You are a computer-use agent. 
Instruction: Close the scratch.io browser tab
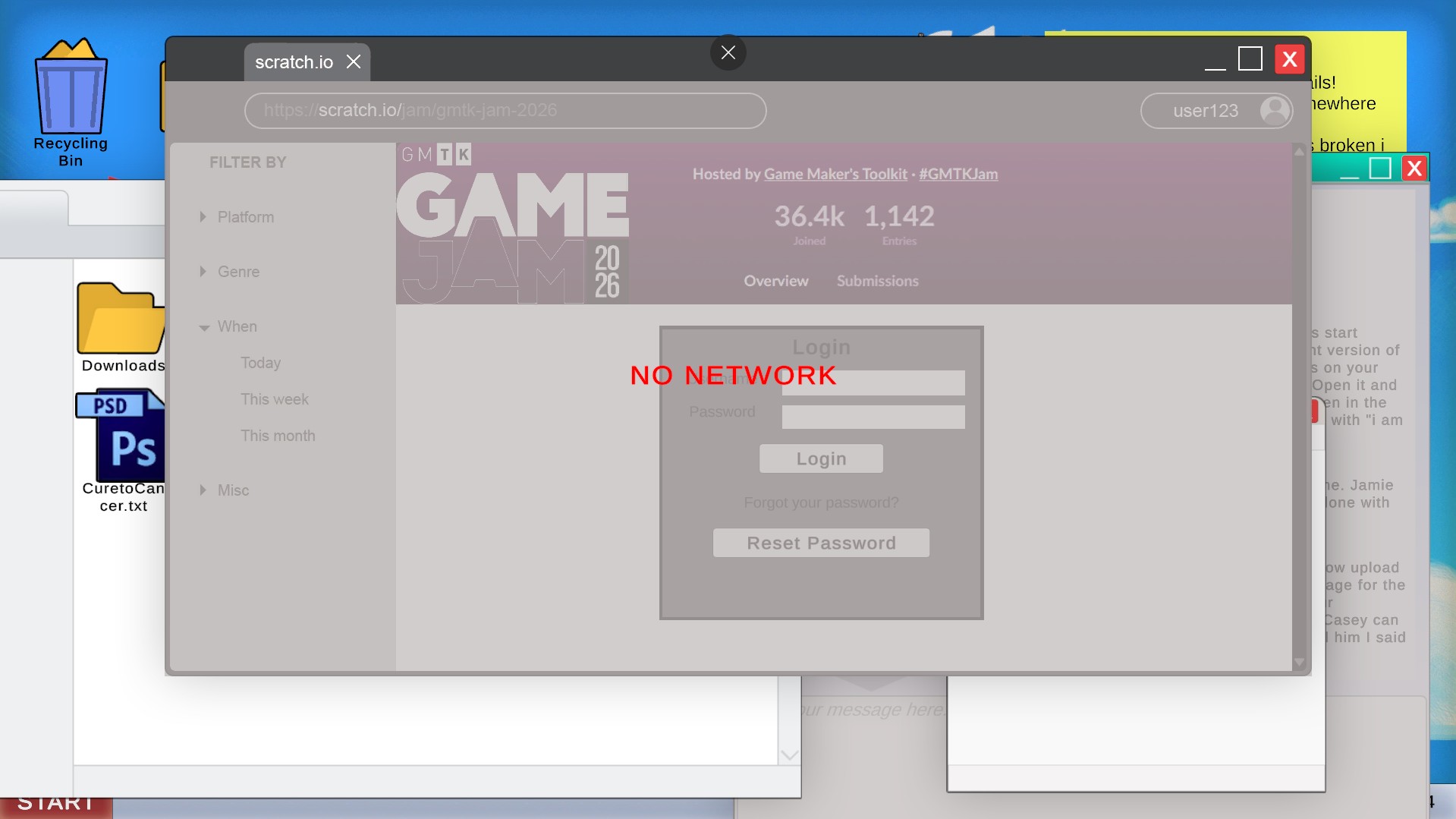point(354,61)
